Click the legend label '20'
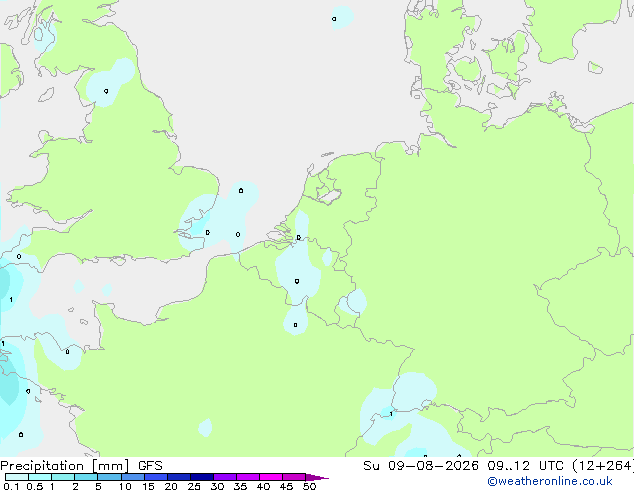 pyautogui.click(x=171, y=486)
